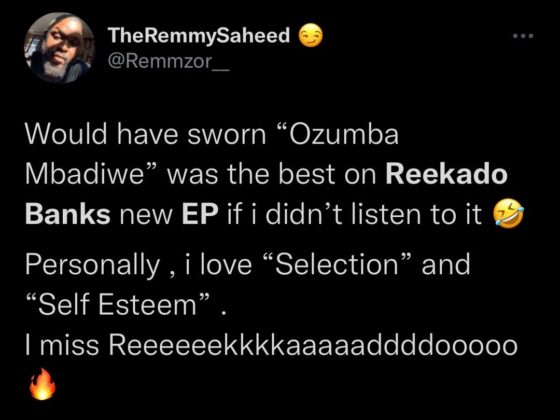Click the smirking emoji beside the display name
The height and width of the screenshot is (420, 560).
[310, 36]
